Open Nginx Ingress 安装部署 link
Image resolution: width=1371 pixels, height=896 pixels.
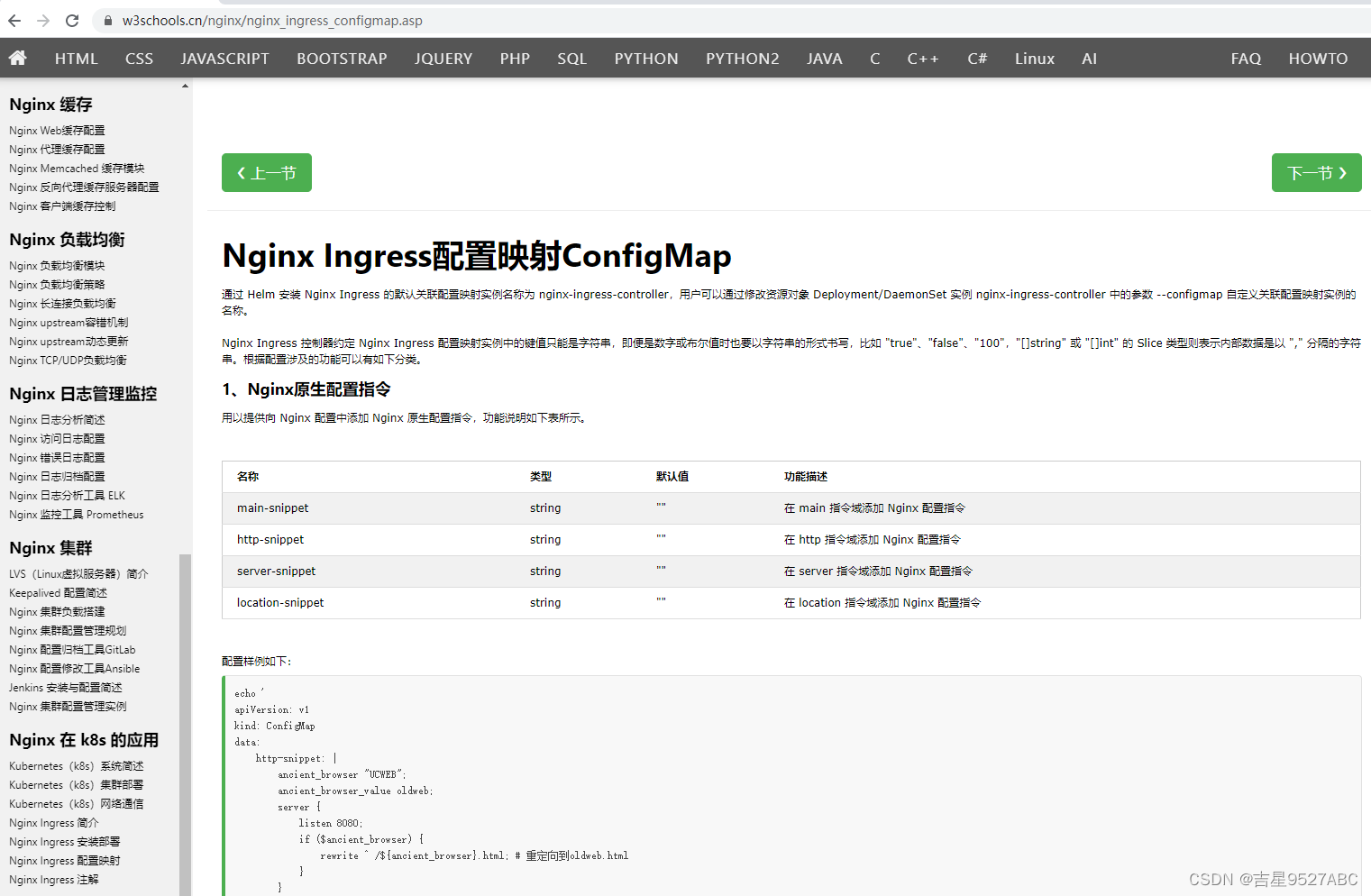(x=65, y=842)
